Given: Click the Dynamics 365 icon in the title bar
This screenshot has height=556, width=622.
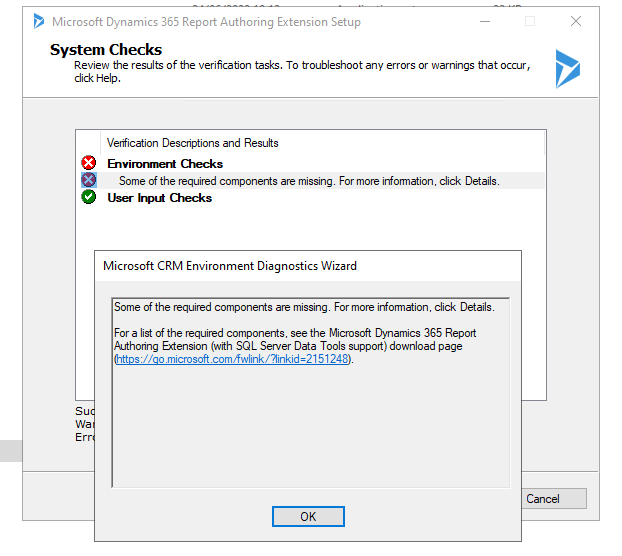Looking at the screenshot, I should point(38,21).
